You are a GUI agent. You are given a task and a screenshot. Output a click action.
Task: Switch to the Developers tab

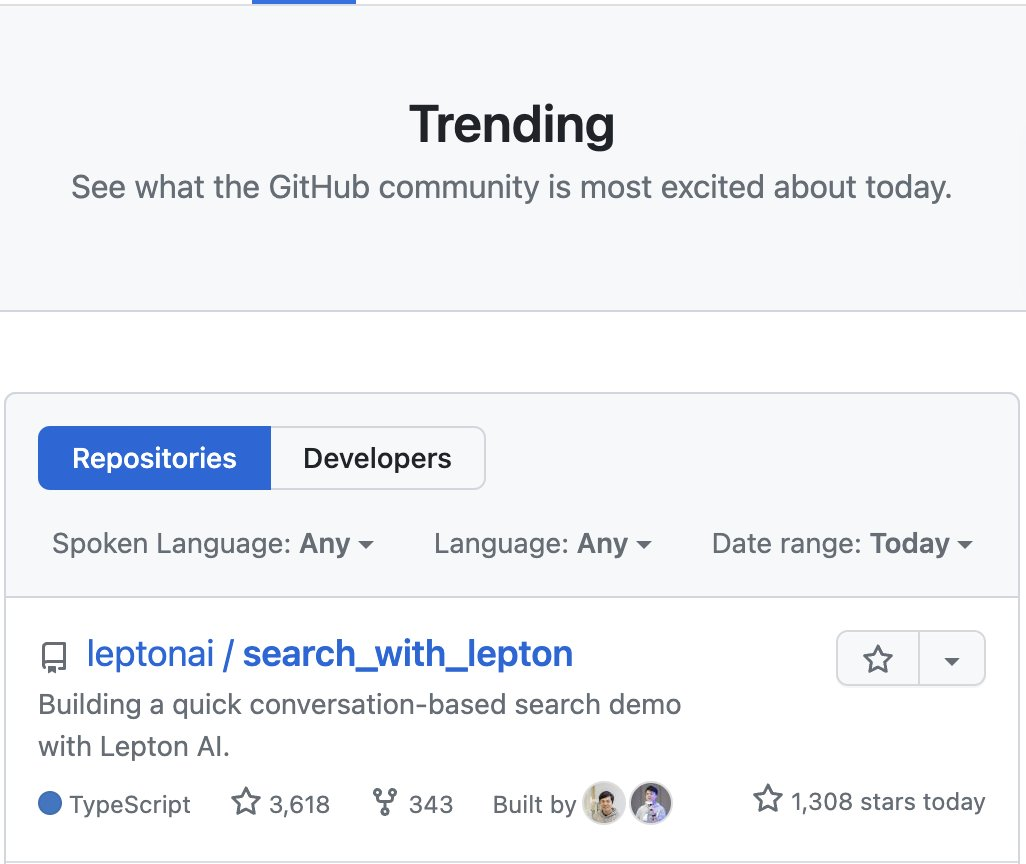pyautogui.click(x=377, y=458)
